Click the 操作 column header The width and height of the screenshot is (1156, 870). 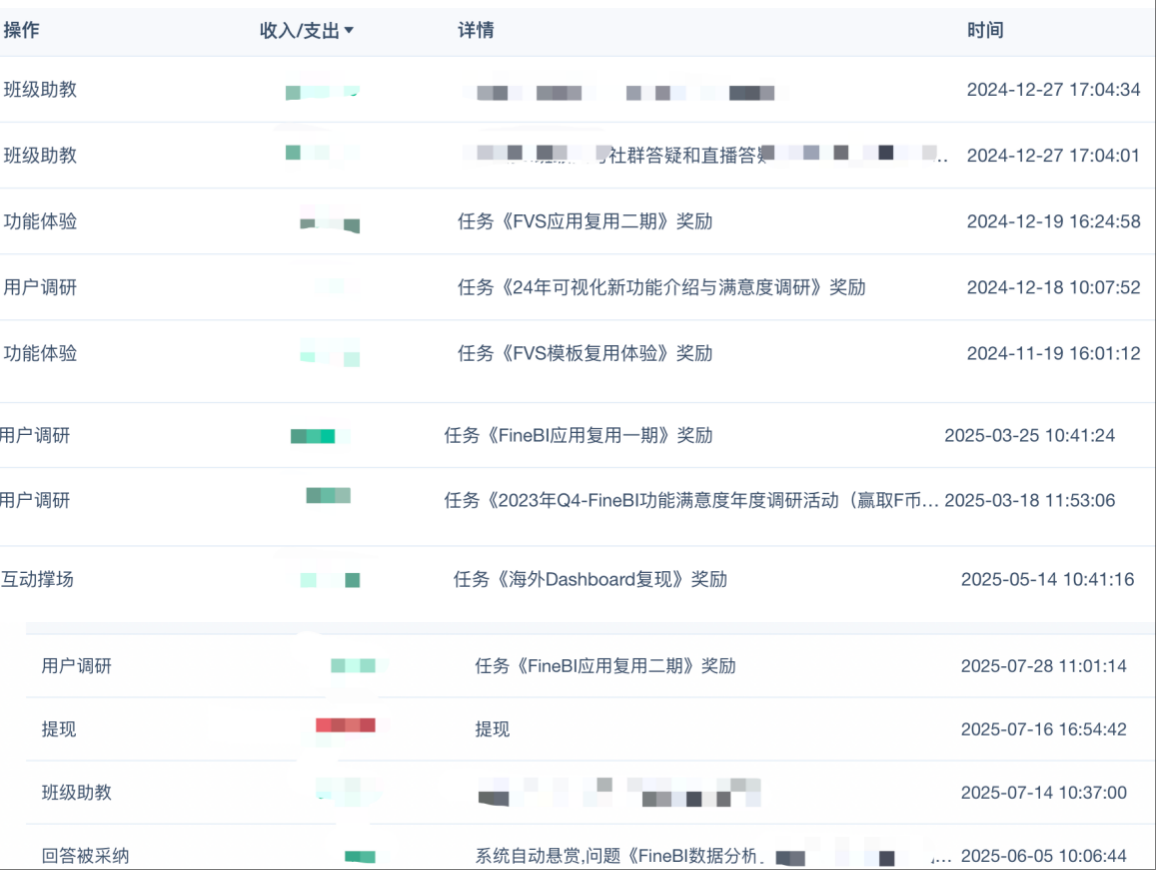(x=22, y=30)
